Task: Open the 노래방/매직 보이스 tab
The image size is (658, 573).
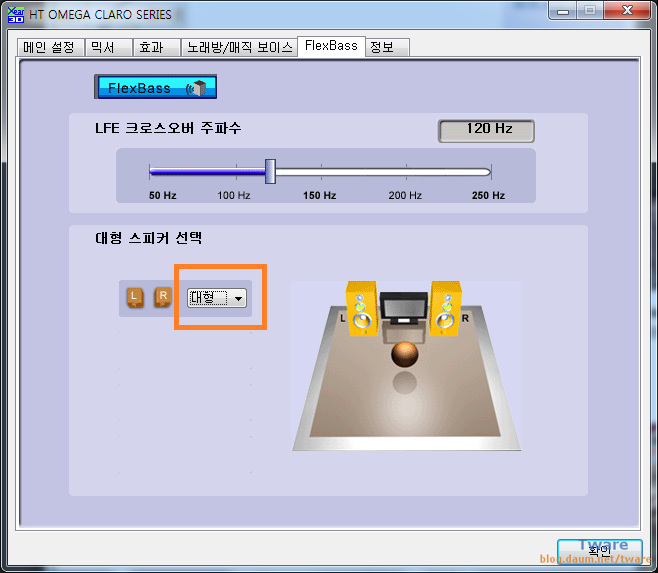Action: pyautogui.click(x=239, y=47)
